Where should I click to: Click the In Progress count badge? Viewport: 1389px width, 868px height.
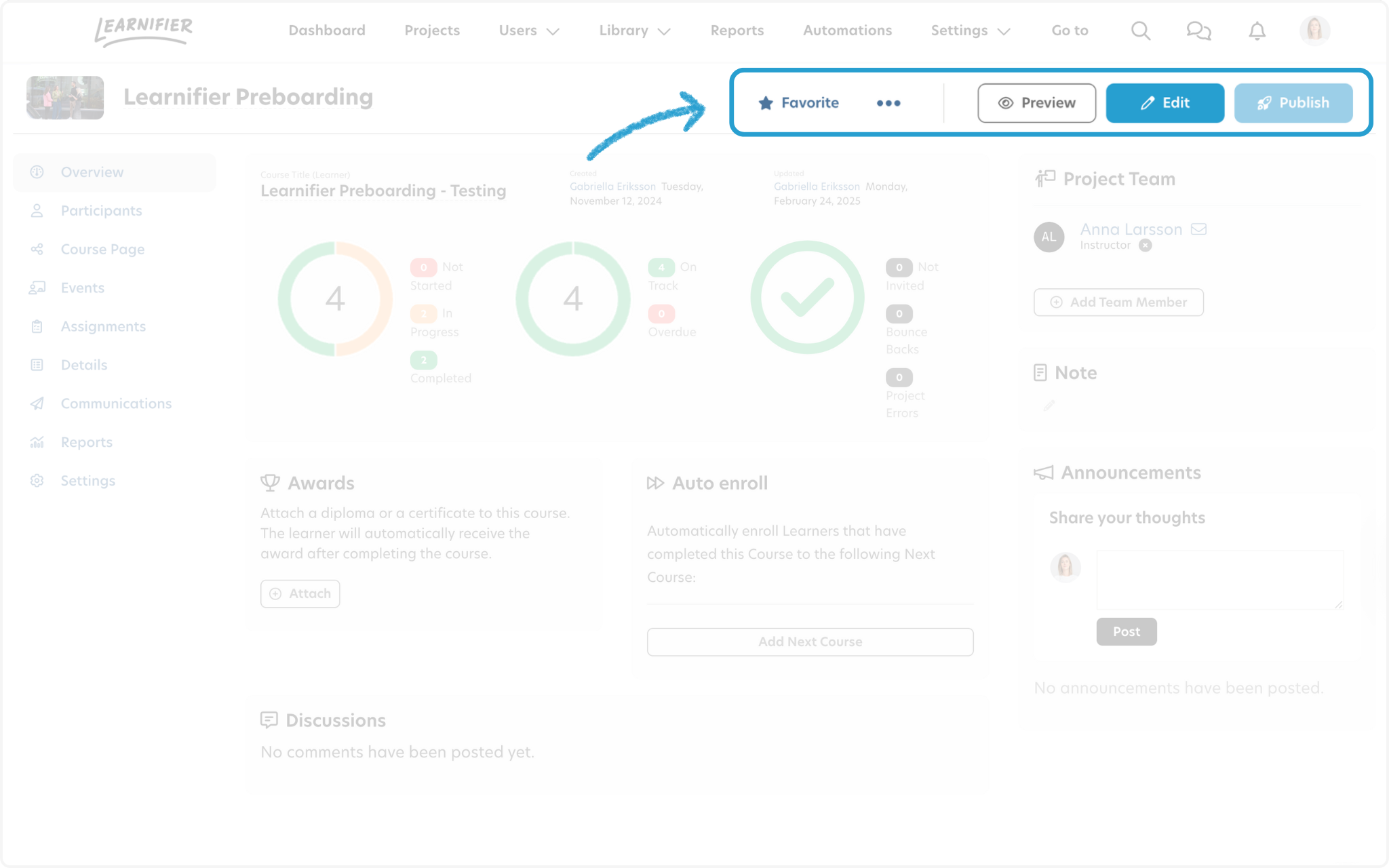423,313
